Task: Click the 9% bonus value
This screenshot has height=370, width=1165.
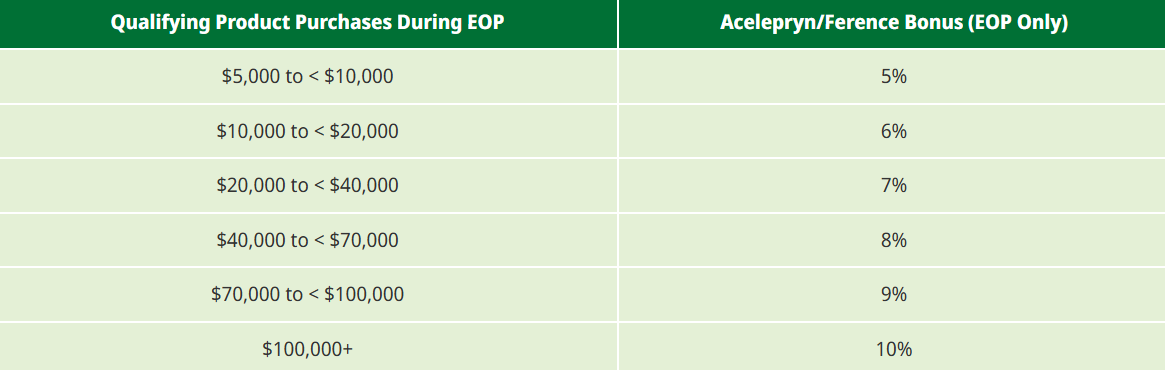Action: pyautogui.click(x=893, y=294)
